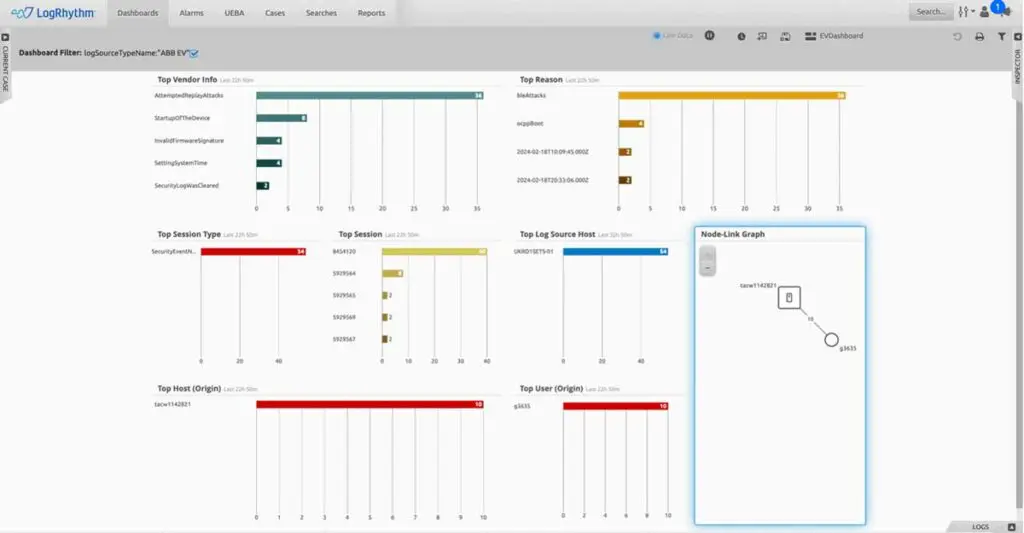Viewport: 1024px width, 533px height.
Task: Click the user node g3635 circle
Action: 831,339
